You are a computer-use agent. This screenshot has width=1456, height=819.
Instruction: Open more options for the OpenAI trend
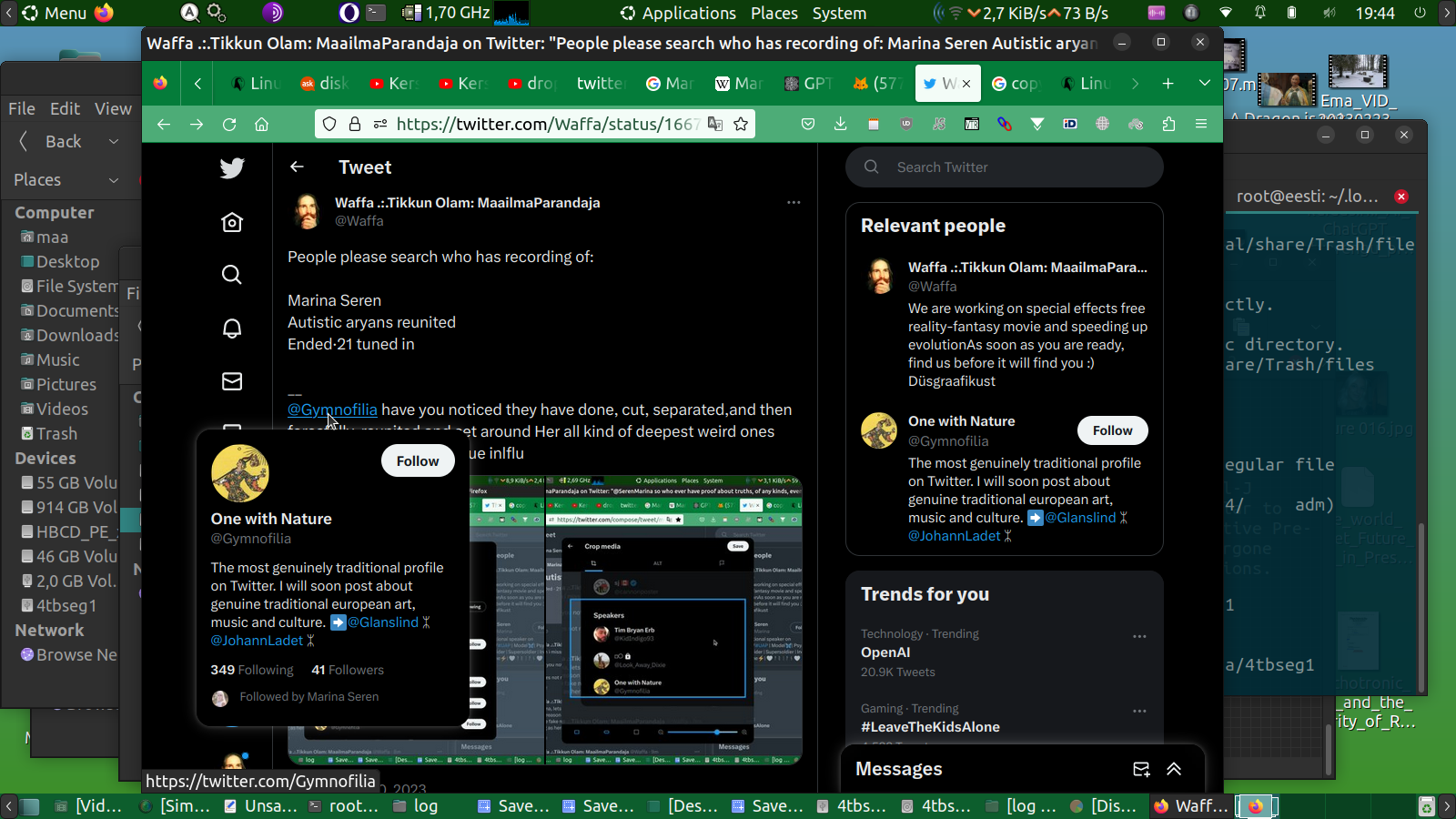pyautogui.click(x=1139, y=636)
